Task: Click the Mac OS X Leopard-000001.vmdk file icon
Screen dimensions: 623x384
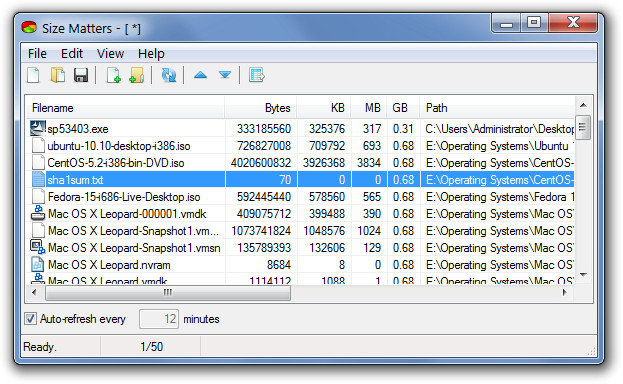Action: pyautogui.click(x=38, y=213)
